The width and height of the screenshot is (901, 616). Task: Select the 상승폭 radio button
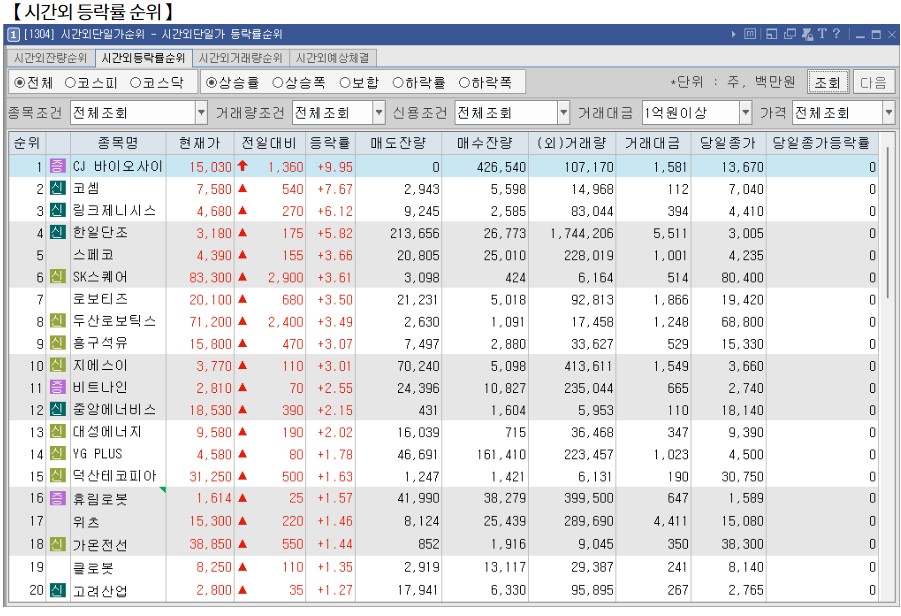pos(280,82)
